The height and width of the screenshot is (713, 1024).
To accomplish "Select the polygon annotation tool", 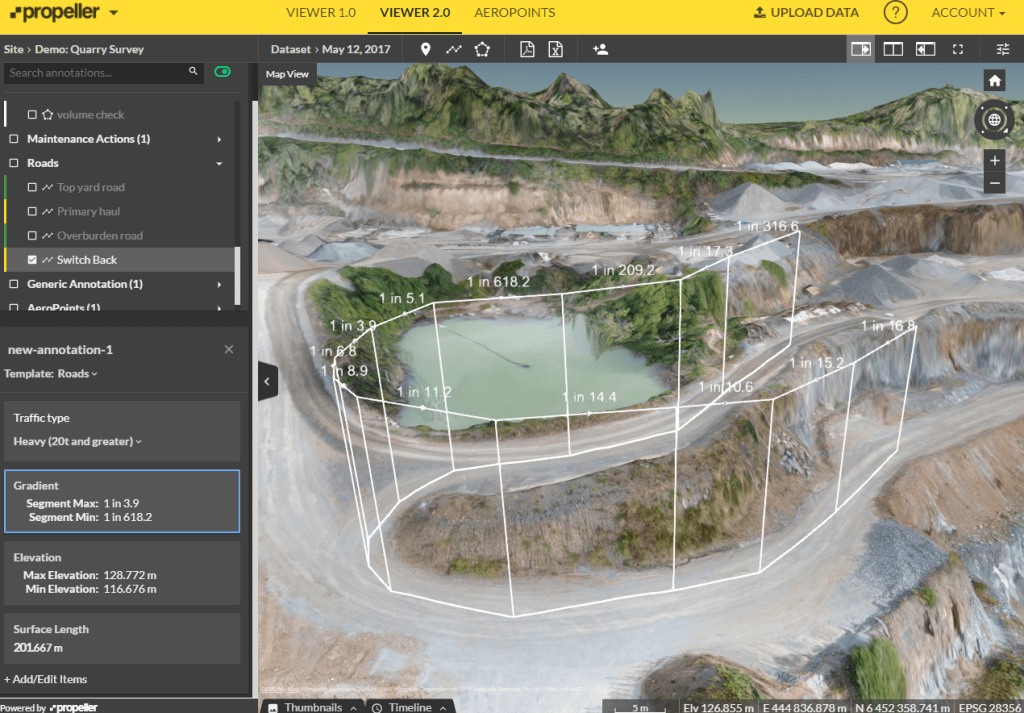I will tap(482, 48).
